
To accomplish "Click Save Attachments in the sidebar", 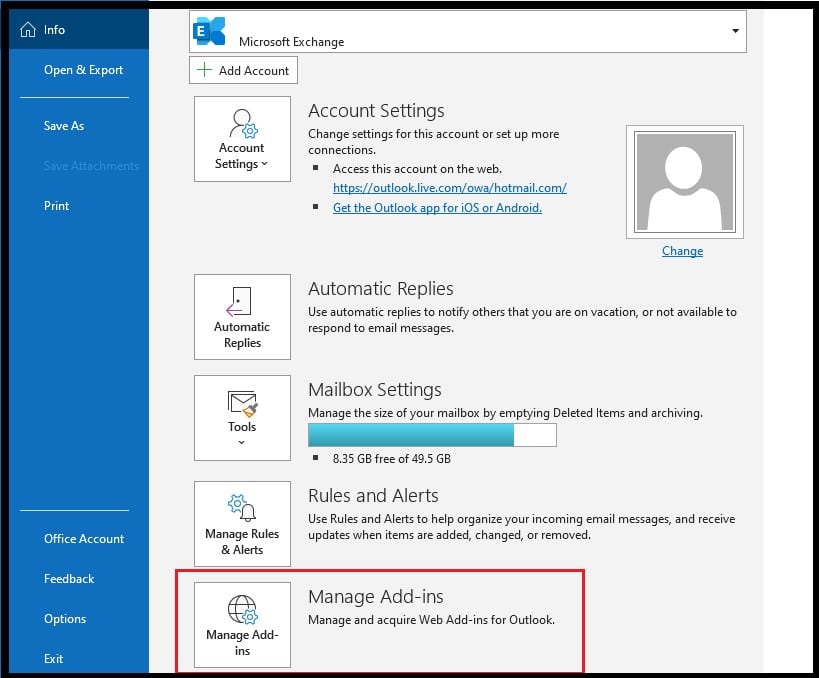I will click(x=91, y=166).
